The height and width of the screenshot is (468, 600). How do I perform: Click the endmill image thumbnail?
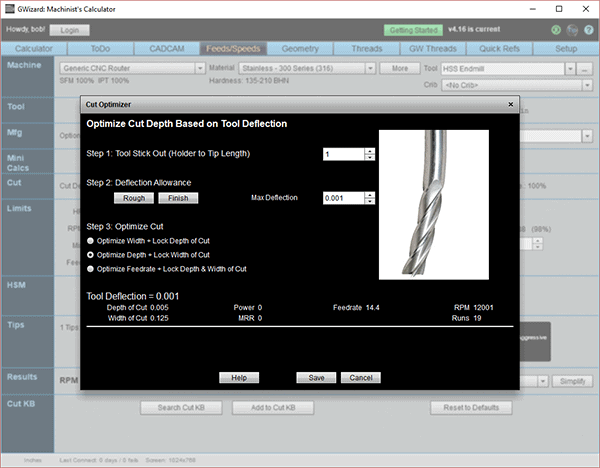(x=434, y=205)
